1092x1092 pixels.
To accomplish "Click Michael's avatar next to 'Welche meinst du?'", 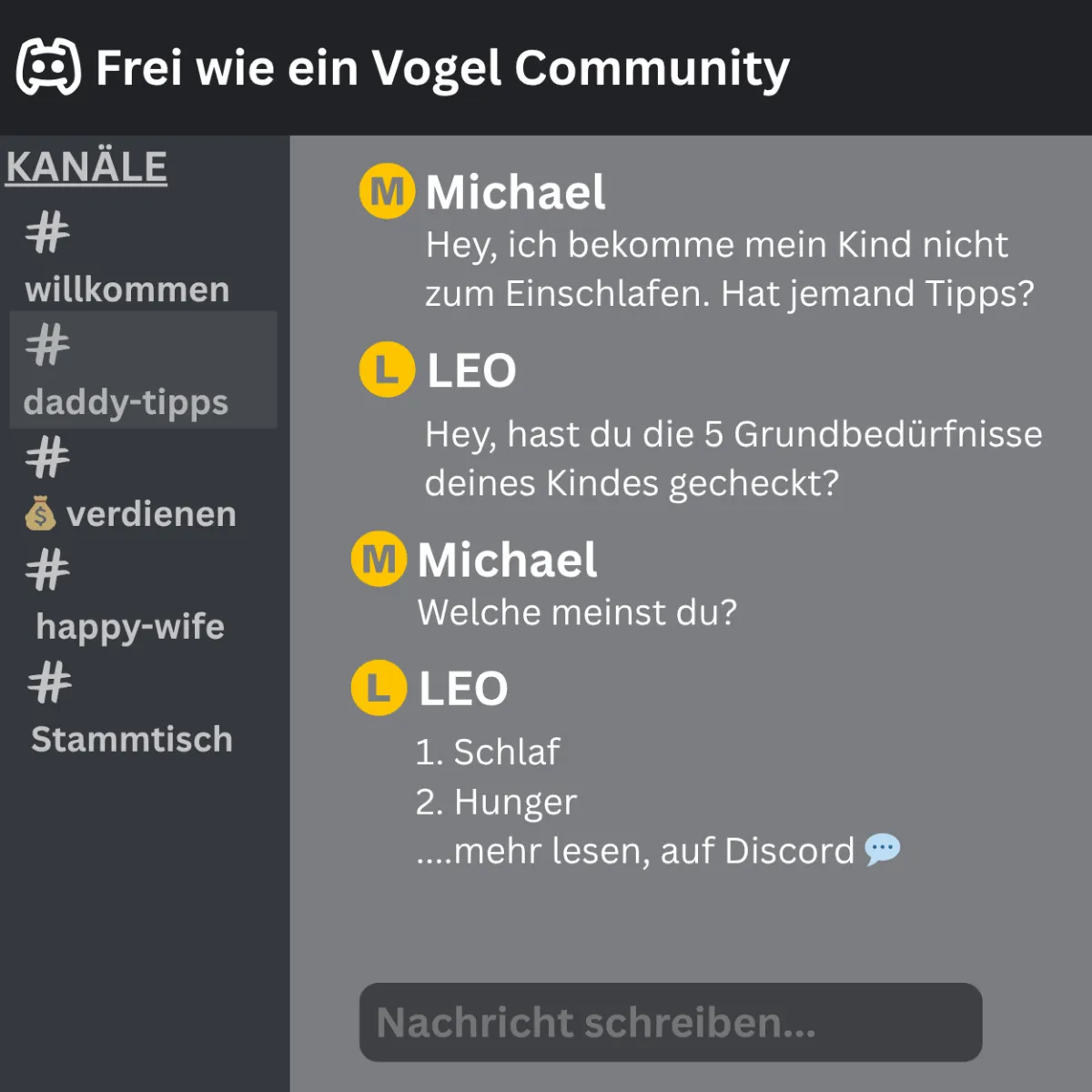I will (x=379, y=559).
